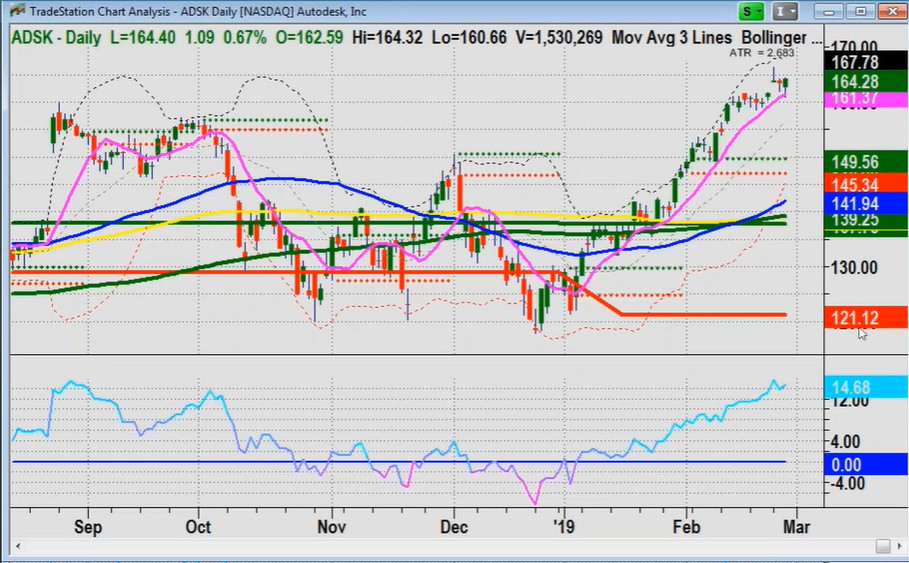Click the horizontal scrollbar right arrow
This screenshot has height=563, width=909.
(x=900, y=546)
